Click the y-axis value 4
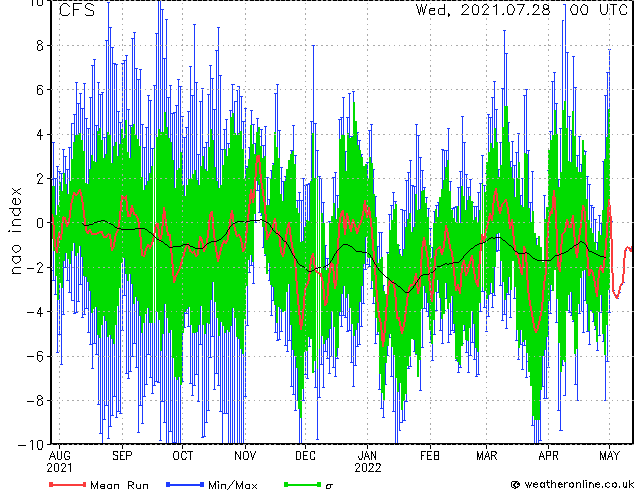Screen dimensions: 634x490 (40, 134)
